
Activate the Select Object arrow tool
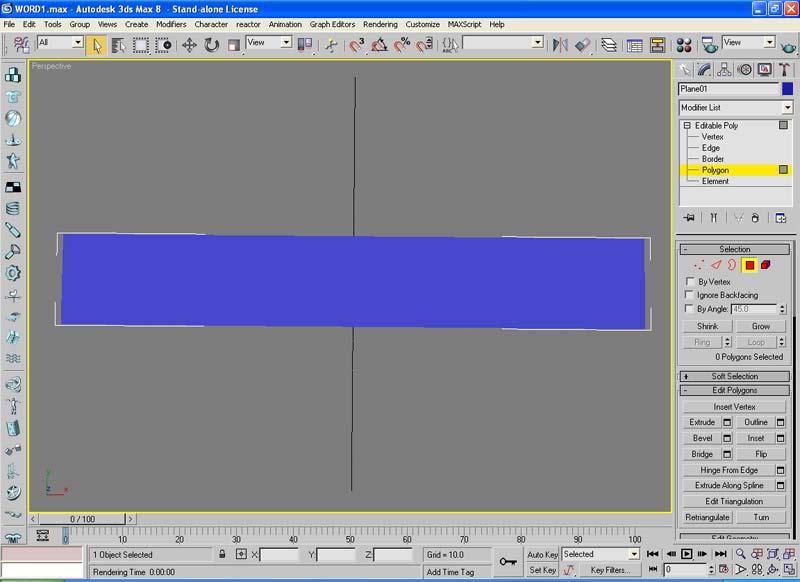(96, 45)
